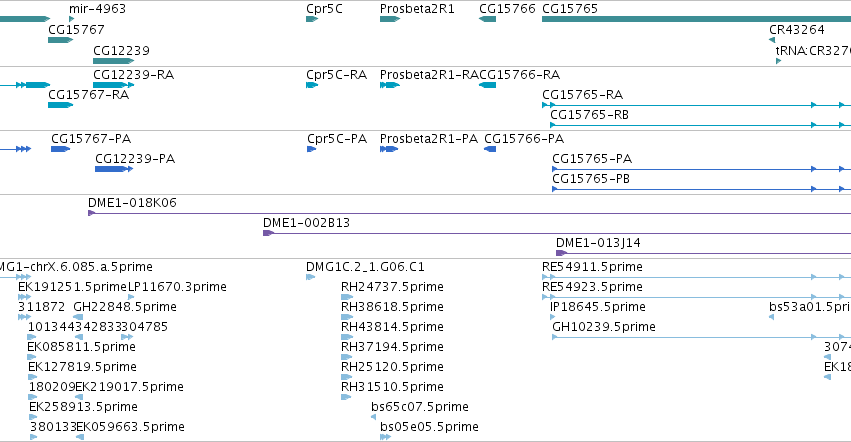The height and width of the screenshot is (442, 851).
Task: Select the Prosbeta2R1 gene feature arrow
Action: (390, 19)
